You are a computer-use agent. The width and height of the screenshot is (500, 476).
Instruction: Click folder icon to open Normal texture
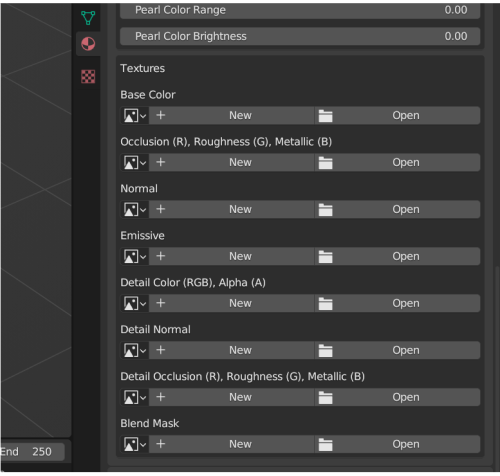pos(325,210)
